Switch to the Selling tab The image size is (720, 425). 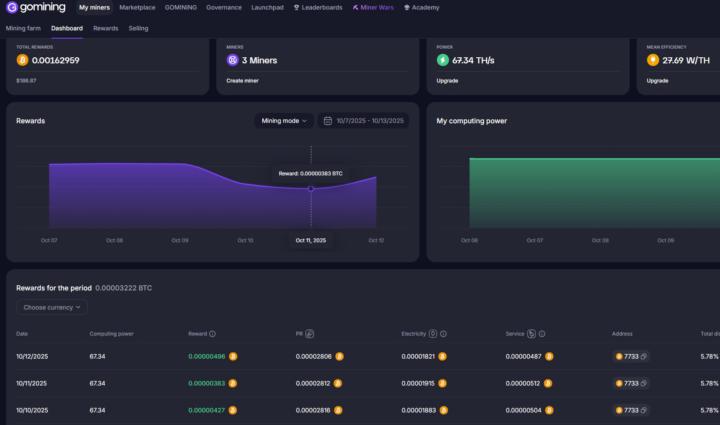[138, 28]
